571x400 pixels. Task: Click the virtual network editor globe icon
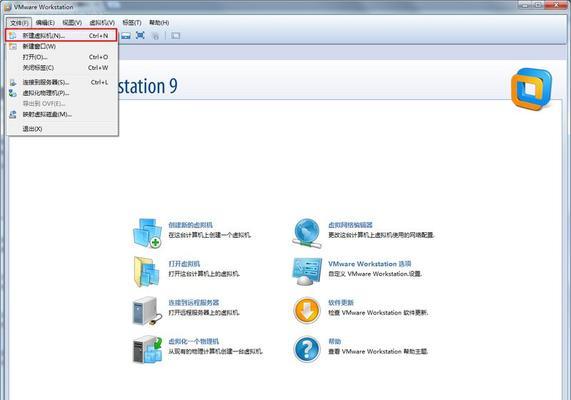307,233
